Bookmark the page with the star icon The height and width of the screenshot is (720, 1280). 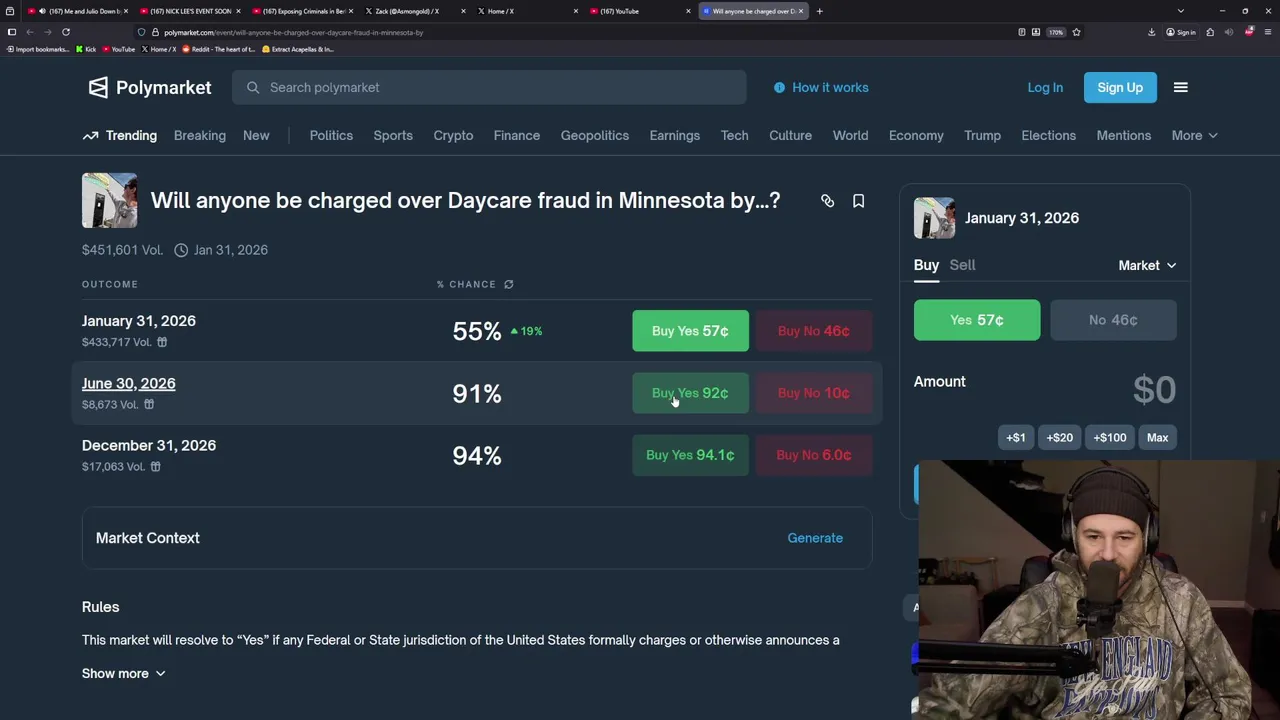[x=1076, y=32]
